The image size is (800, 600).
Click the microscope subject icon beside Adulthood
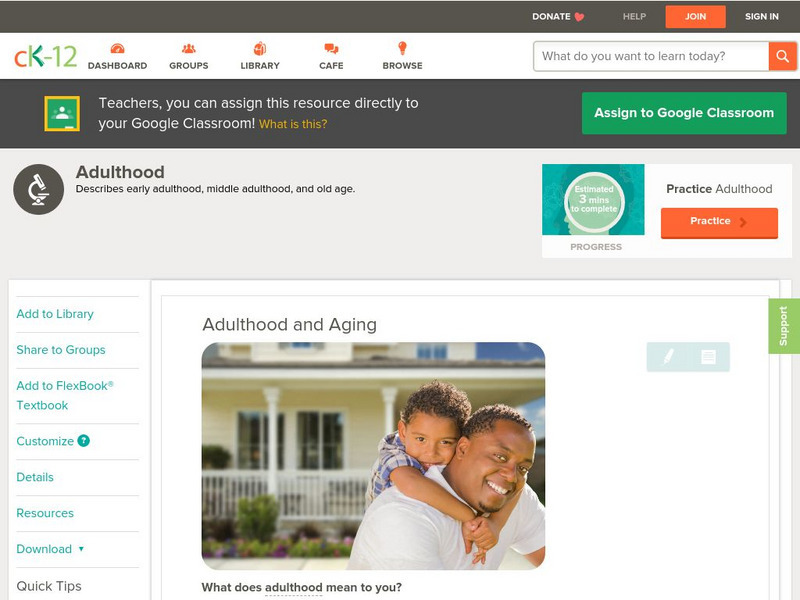point(38,189)
